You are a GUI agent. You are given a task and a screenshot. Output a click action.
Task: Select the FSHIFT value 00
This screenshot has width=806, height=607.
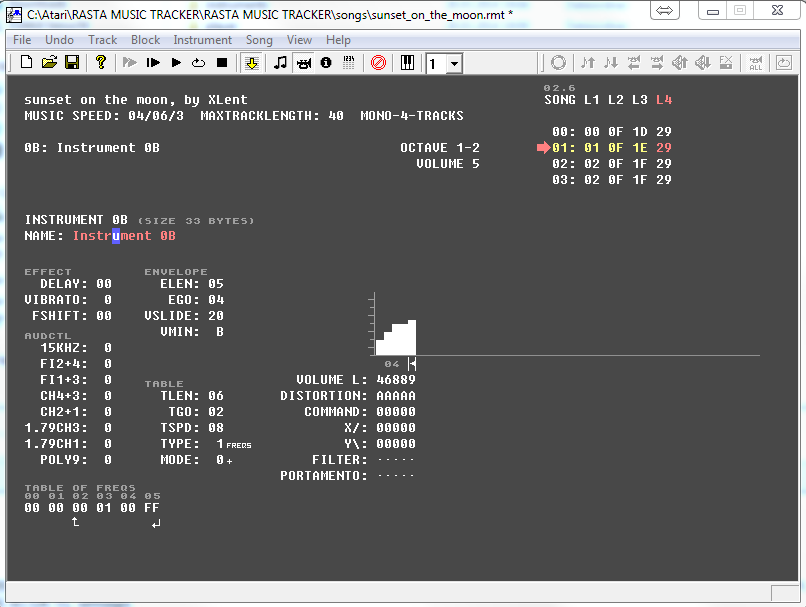click(x=104, y=316)
